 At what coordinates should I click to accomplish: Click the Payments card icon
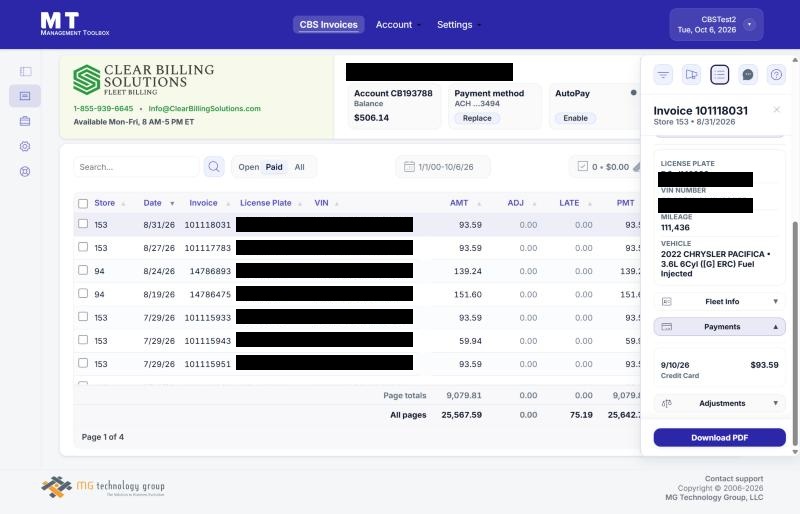666,327
